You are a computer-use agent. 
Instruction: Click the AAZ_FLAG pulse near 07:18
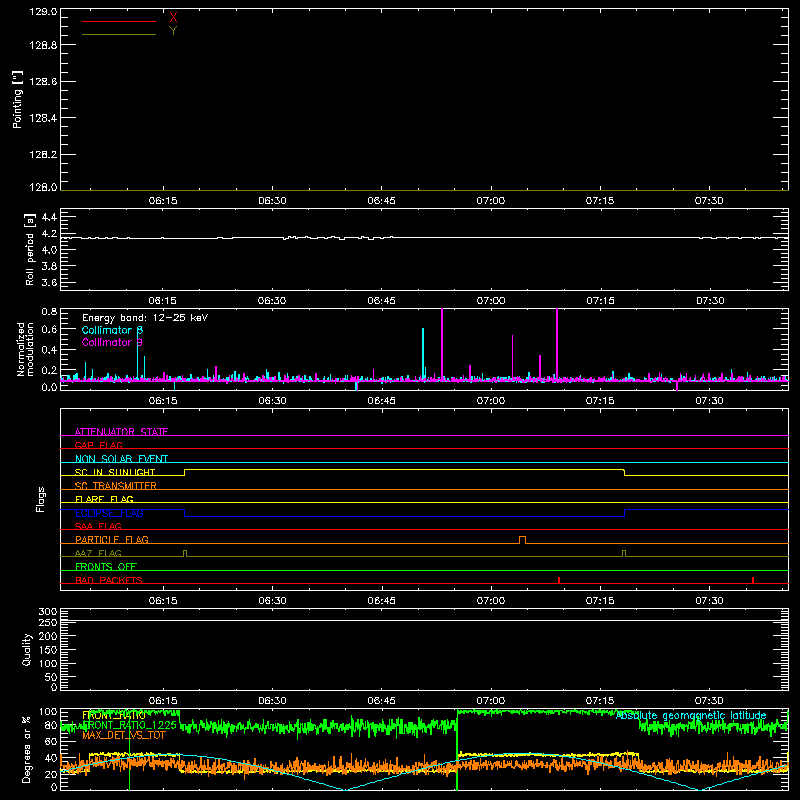(624, 554)
